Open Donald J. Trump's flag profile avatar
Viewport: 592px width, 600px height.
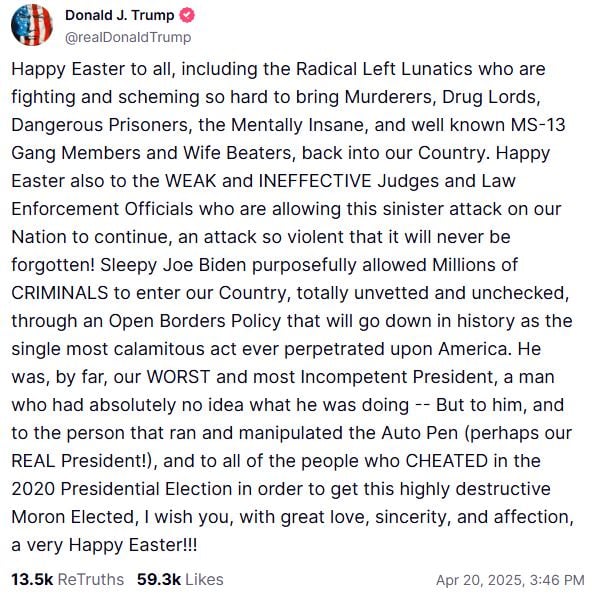[x=32, y=25]
